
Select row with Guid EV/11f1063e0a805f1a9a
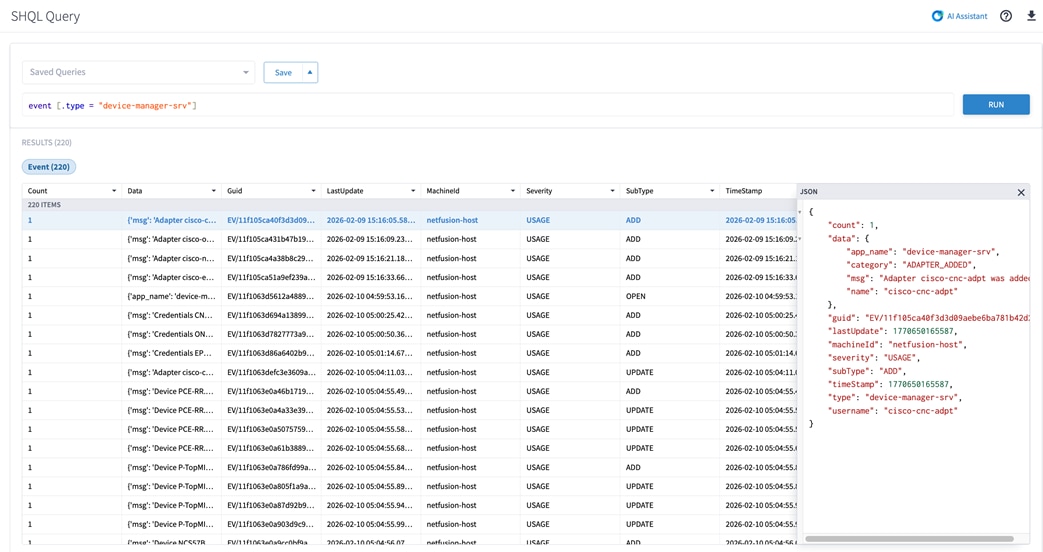409,486
